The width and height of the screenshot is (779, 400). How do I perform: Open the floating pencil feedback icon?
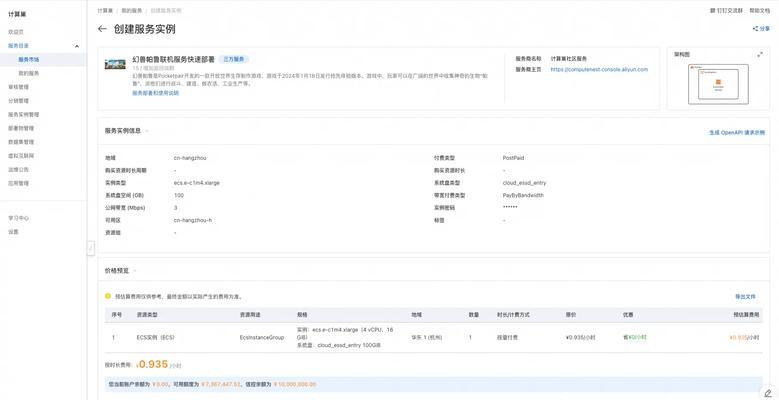[768, 392]
